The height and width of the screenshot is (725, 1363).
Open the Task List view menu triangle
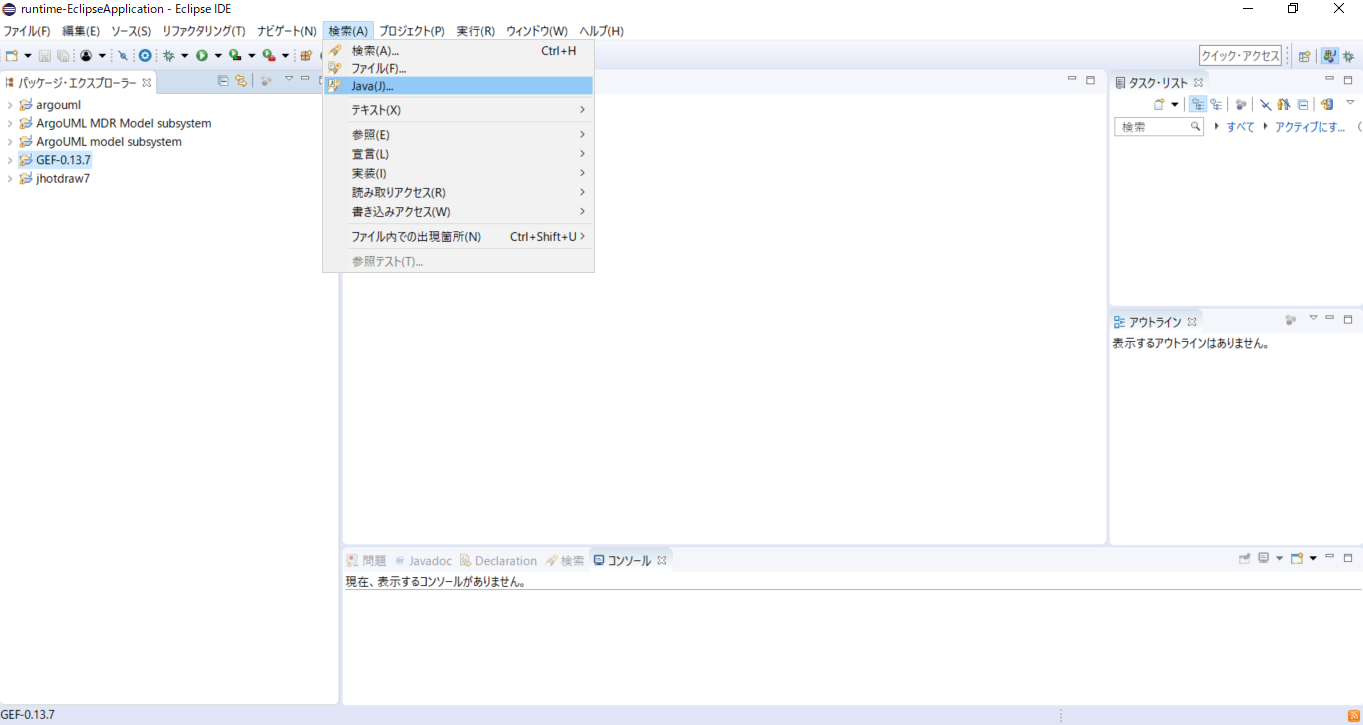click(x=1350, y=102)
